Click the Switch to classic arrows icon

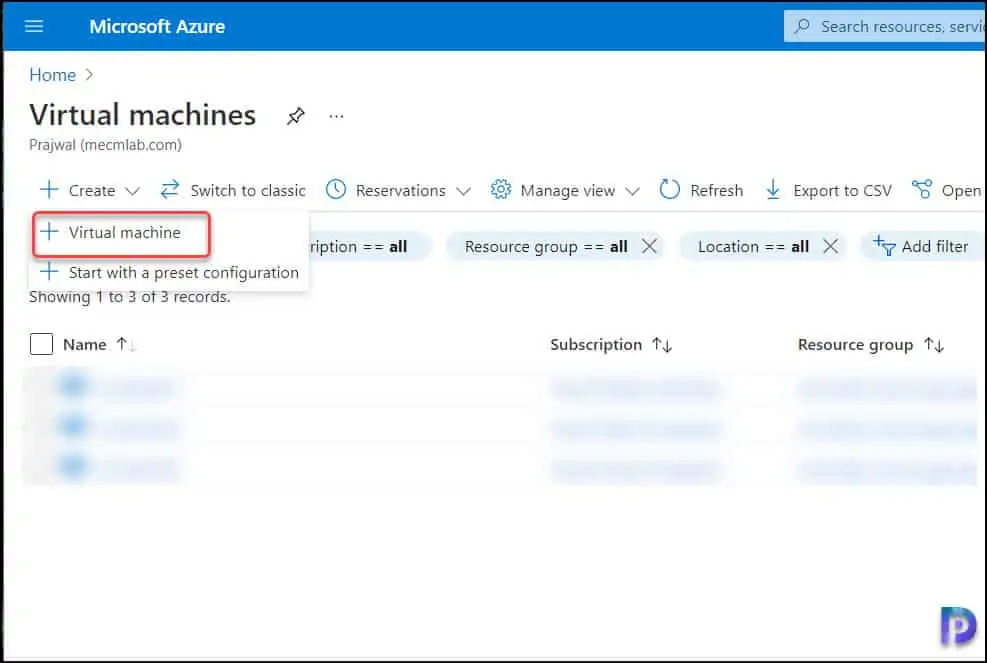[x=170, y=190]
